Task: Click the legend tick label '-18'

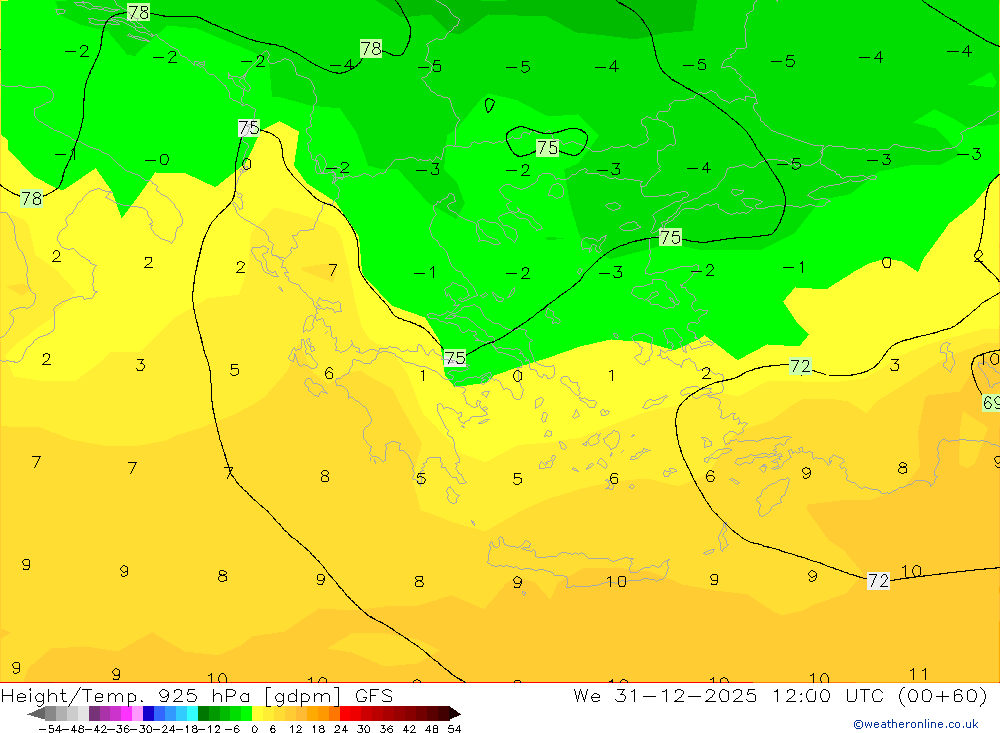Action: pos(189,729)
